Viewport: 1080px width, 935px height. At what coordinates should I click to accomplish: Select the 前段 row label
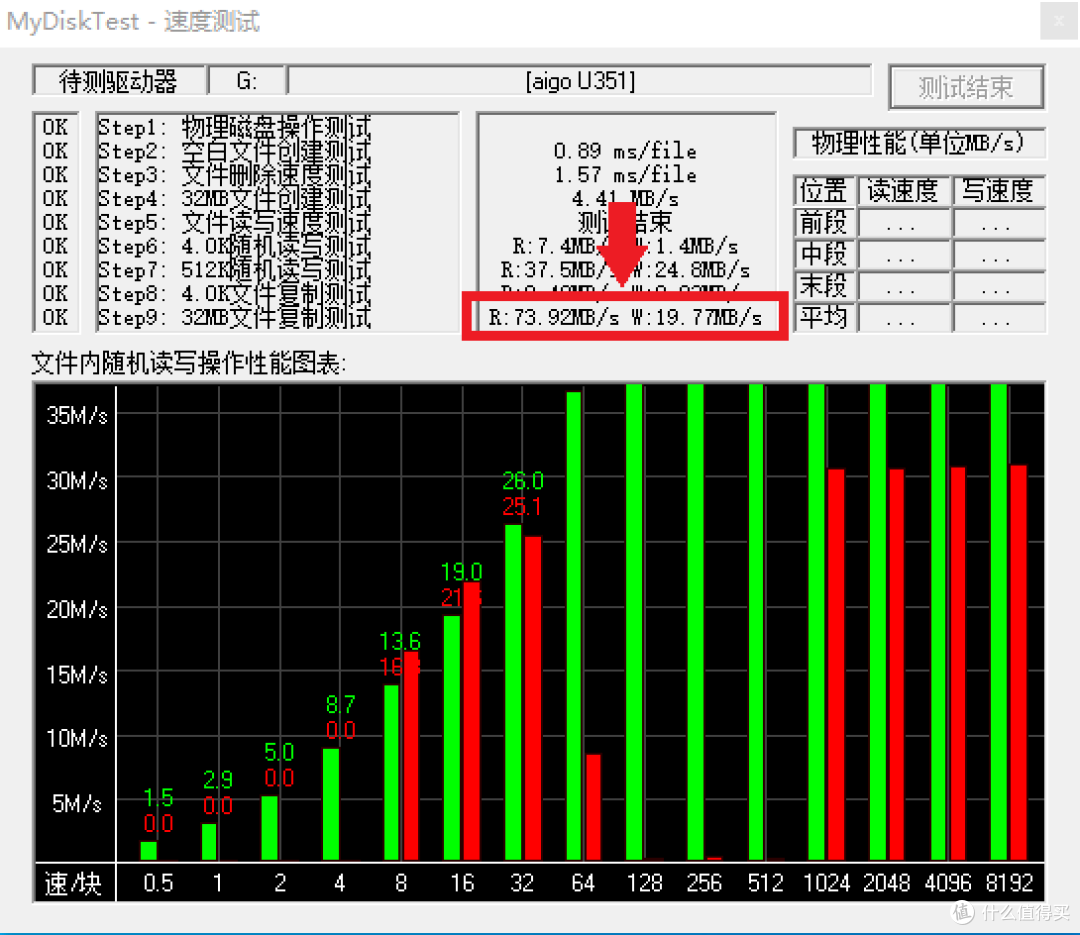(823, 223)
